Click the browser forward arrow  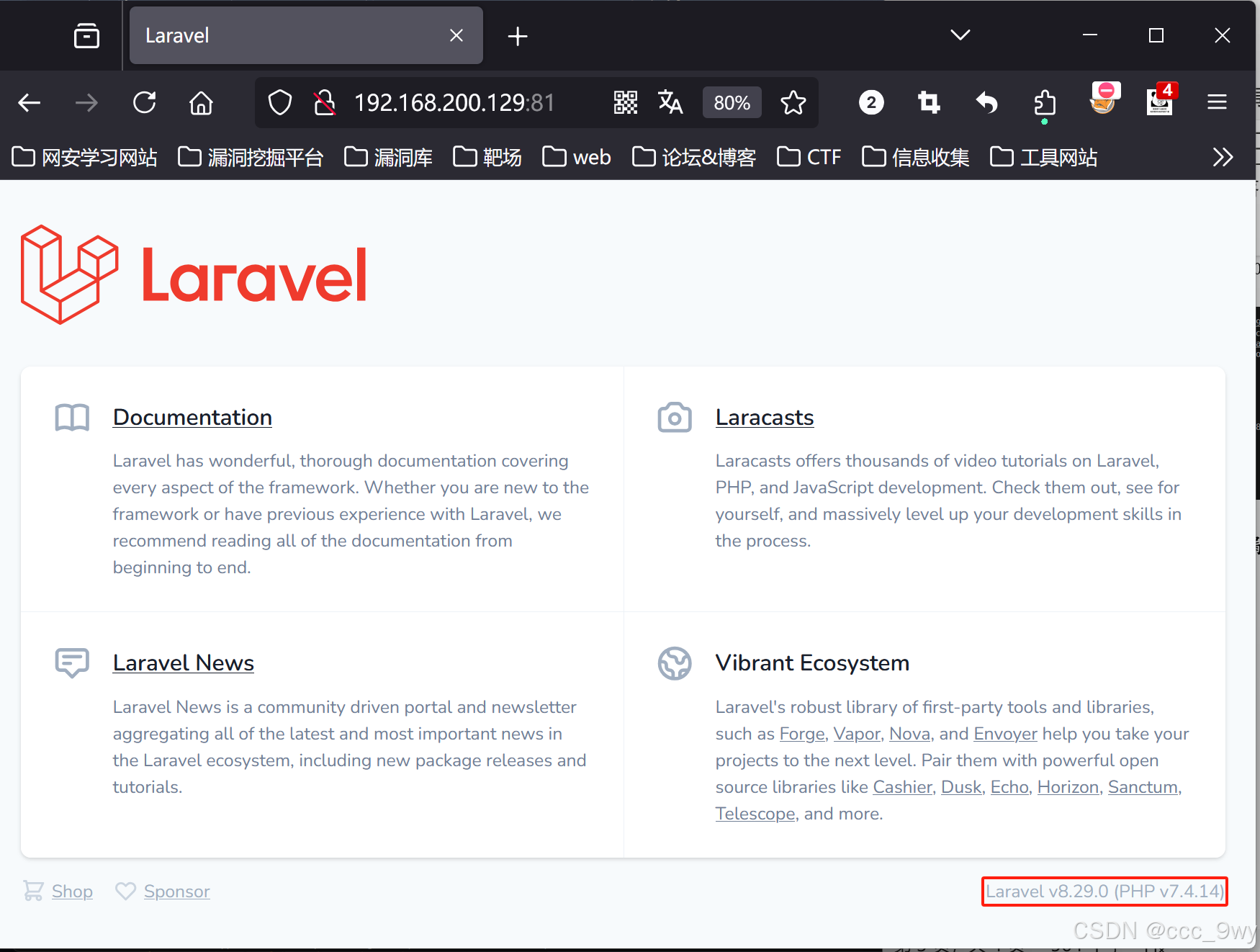click(86, 103)
